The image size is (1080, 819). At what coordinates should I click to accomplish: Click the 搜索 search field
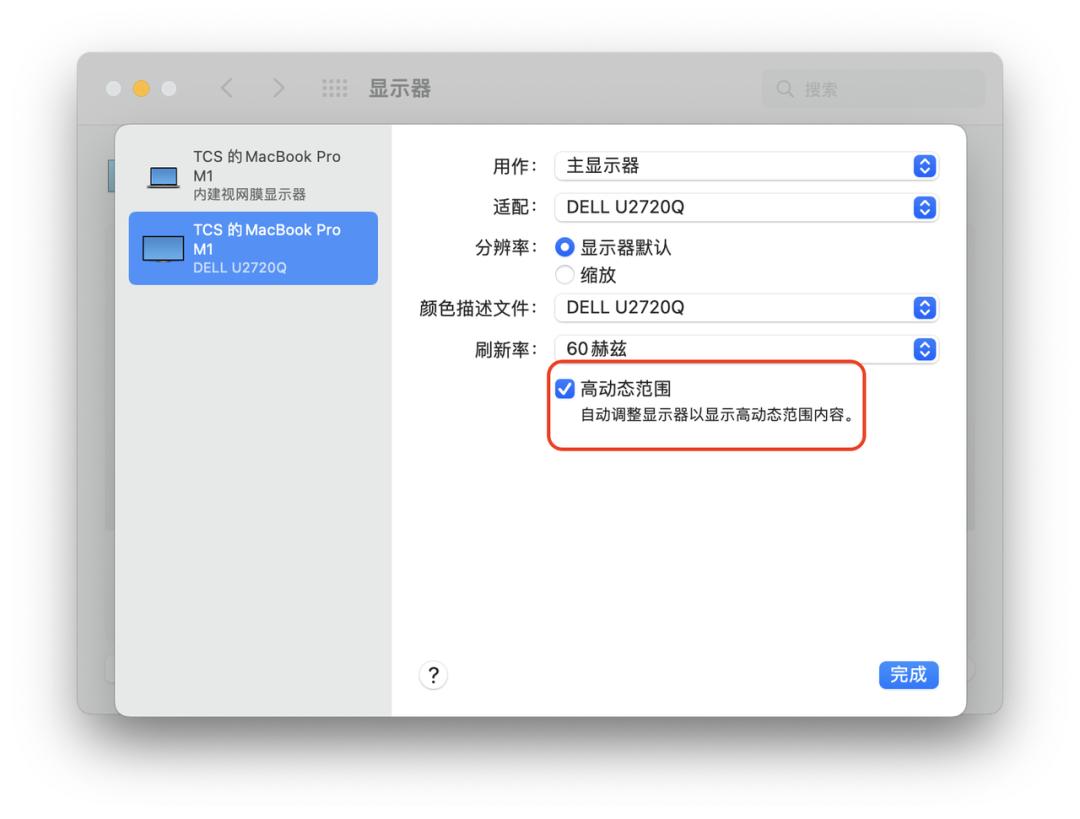tap(873, 89)
